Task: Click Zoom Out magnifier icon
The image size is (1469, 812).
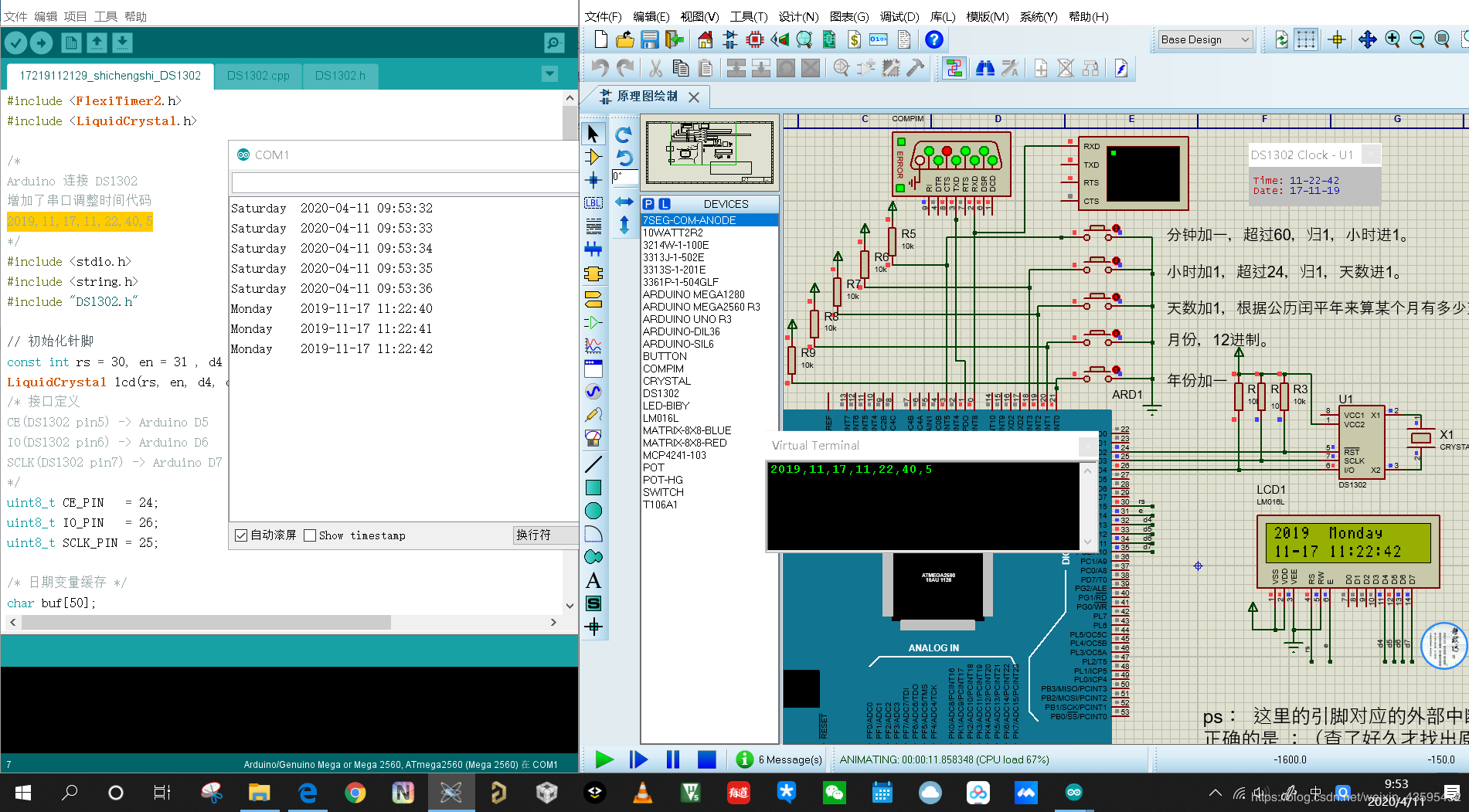Action: [1417, 39]
